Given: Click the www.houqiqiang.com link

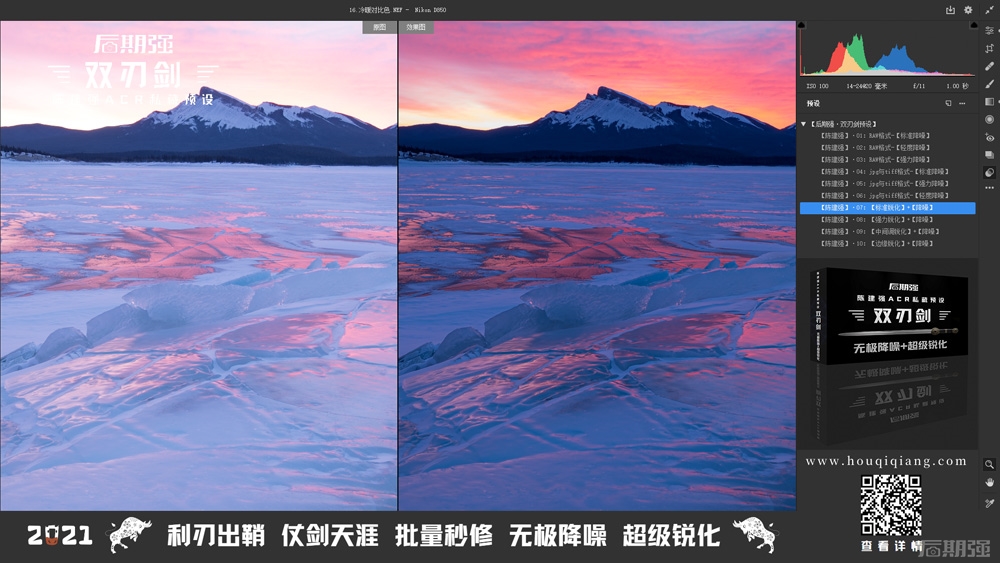Looking at the screenshot, I should pyautogui.click(x=886, y=461).
